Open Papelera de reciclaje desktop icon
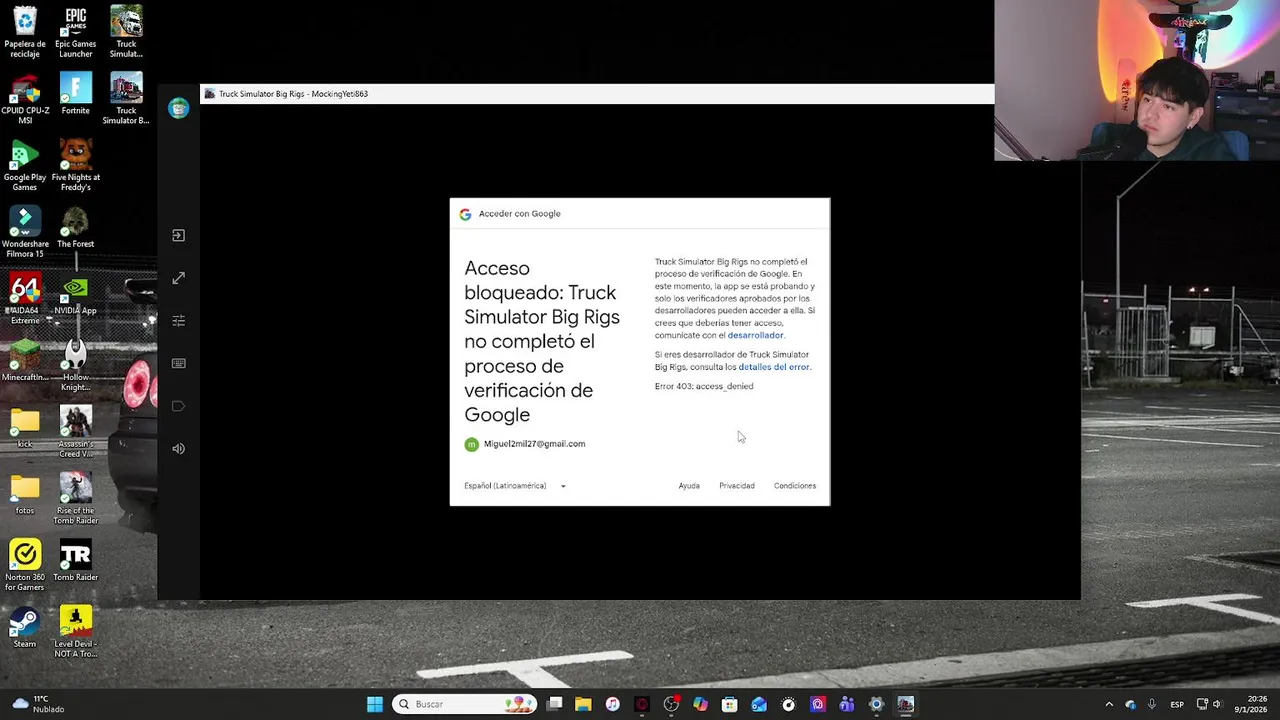 pos(25,32)
